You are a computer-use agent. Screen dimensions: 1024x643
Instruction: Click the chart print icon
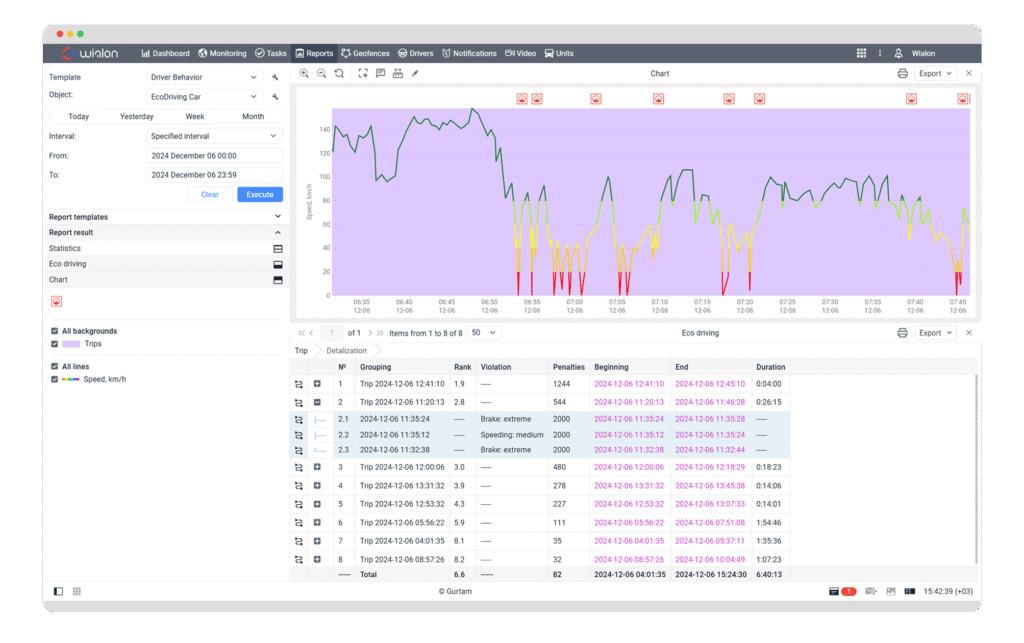[x=902, y=73]
